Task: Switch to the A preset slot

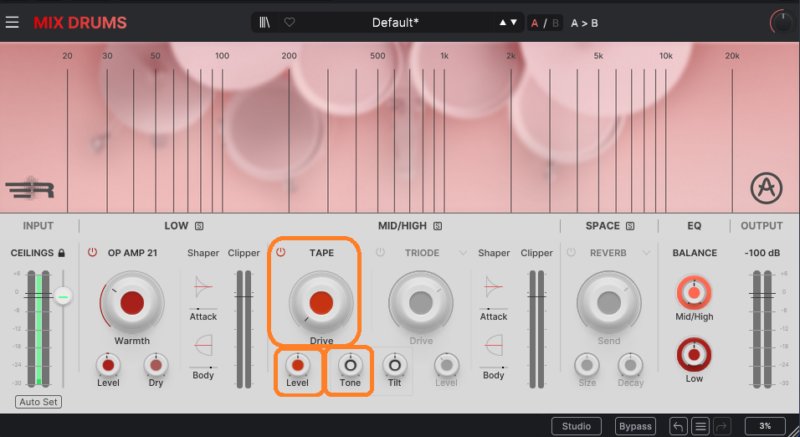Action: pyautogui.click(x=534, y=22)
